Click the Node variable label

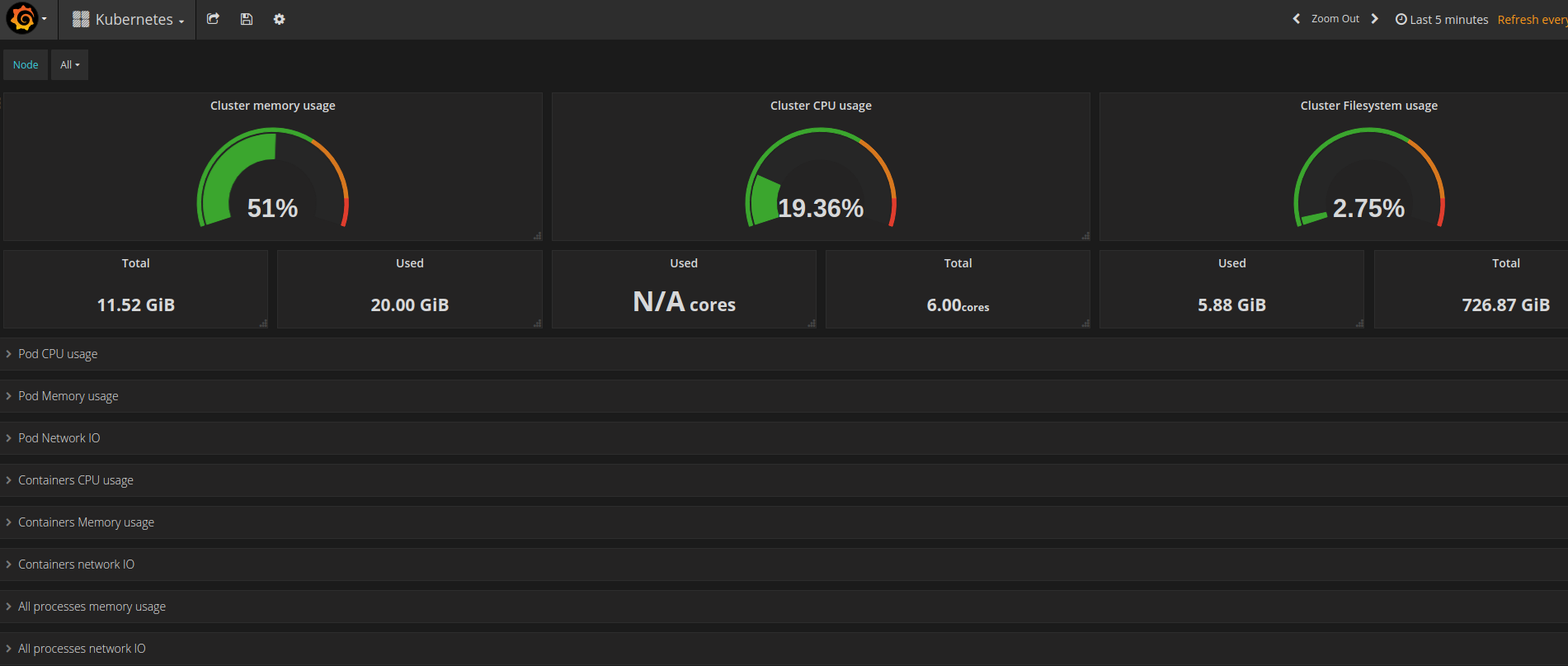(26, 64)
